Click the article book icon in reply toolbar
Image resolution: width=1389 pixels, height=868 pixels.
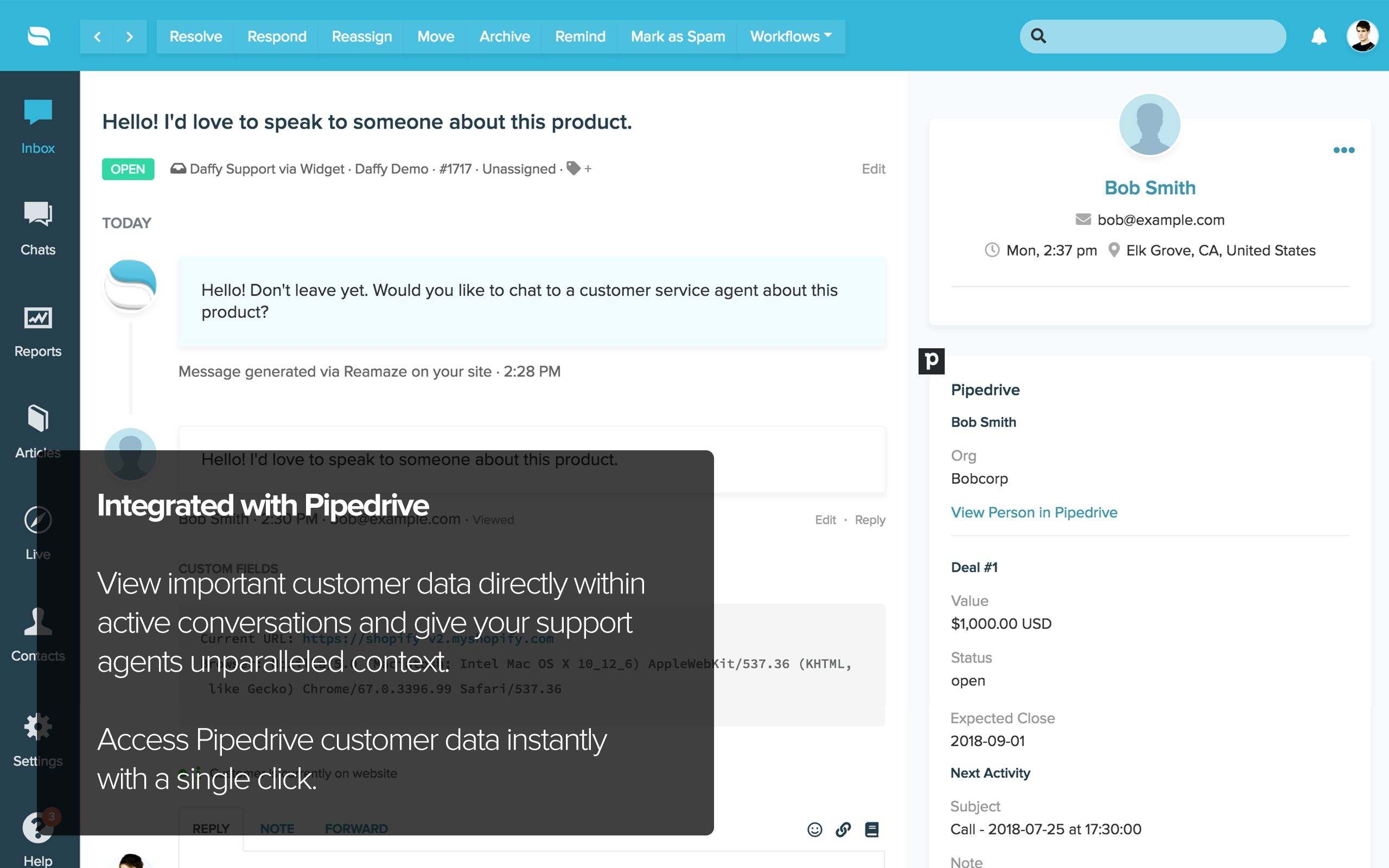coord(872,829)
